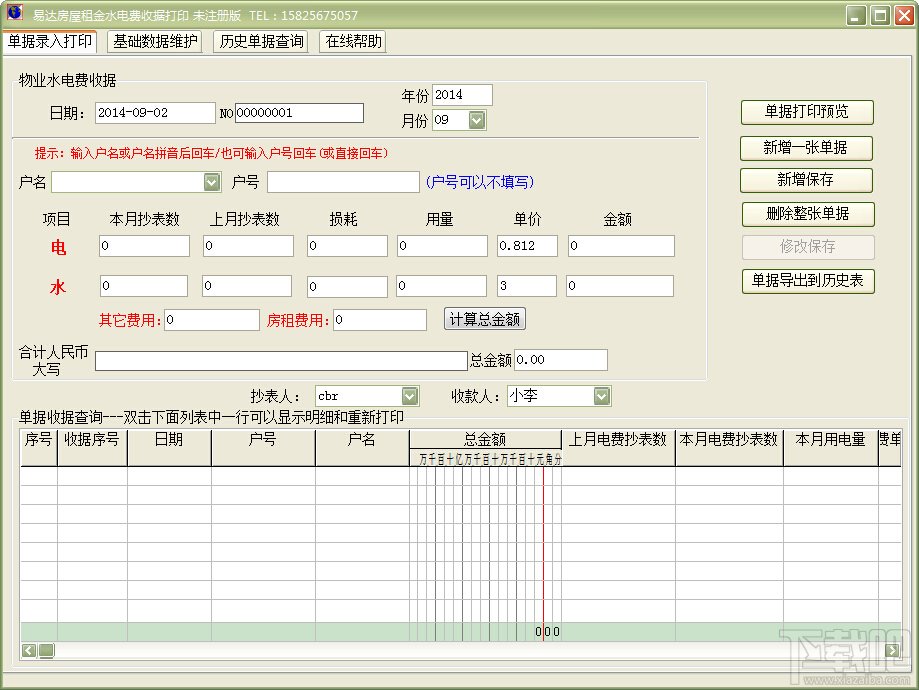Expand the 月份 dropdown
The image size is (919, 690).
click(476, 120)
